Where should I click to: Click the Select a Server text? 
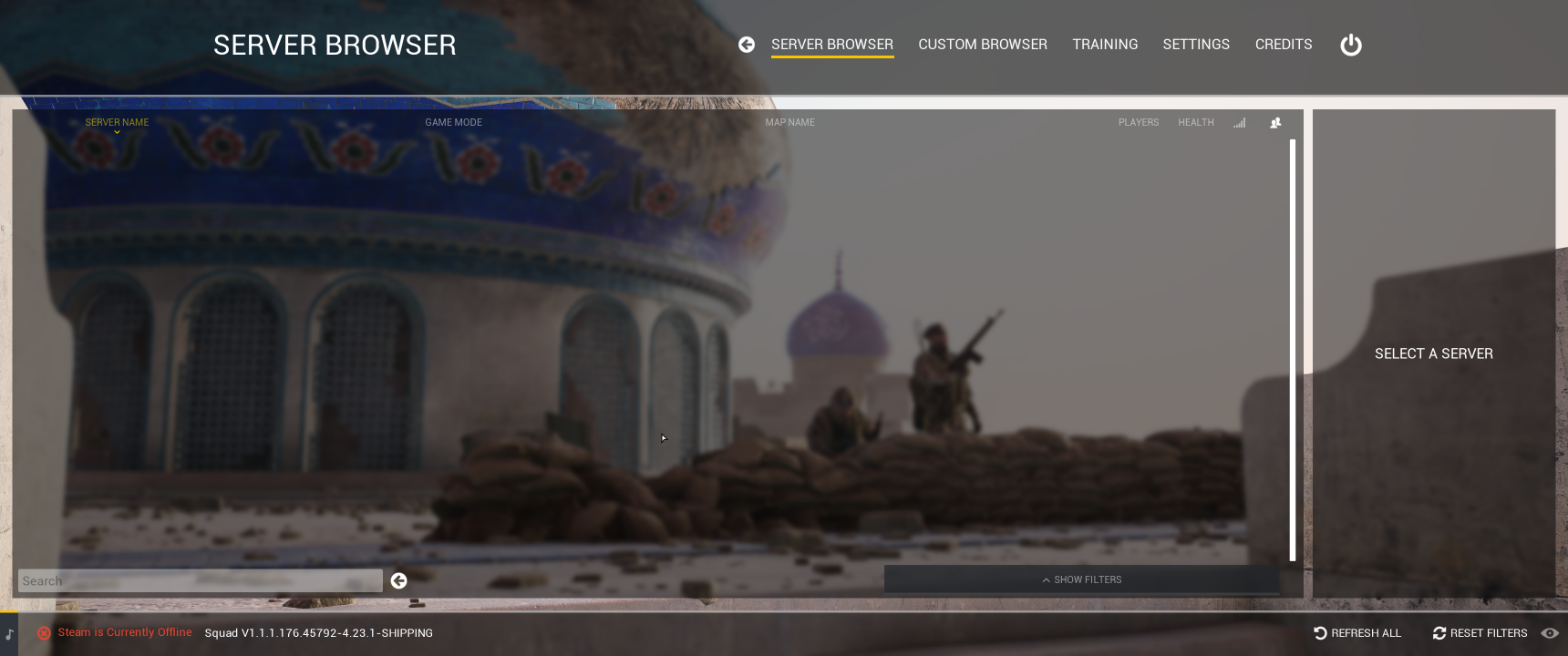click(x=1434, y=354)
